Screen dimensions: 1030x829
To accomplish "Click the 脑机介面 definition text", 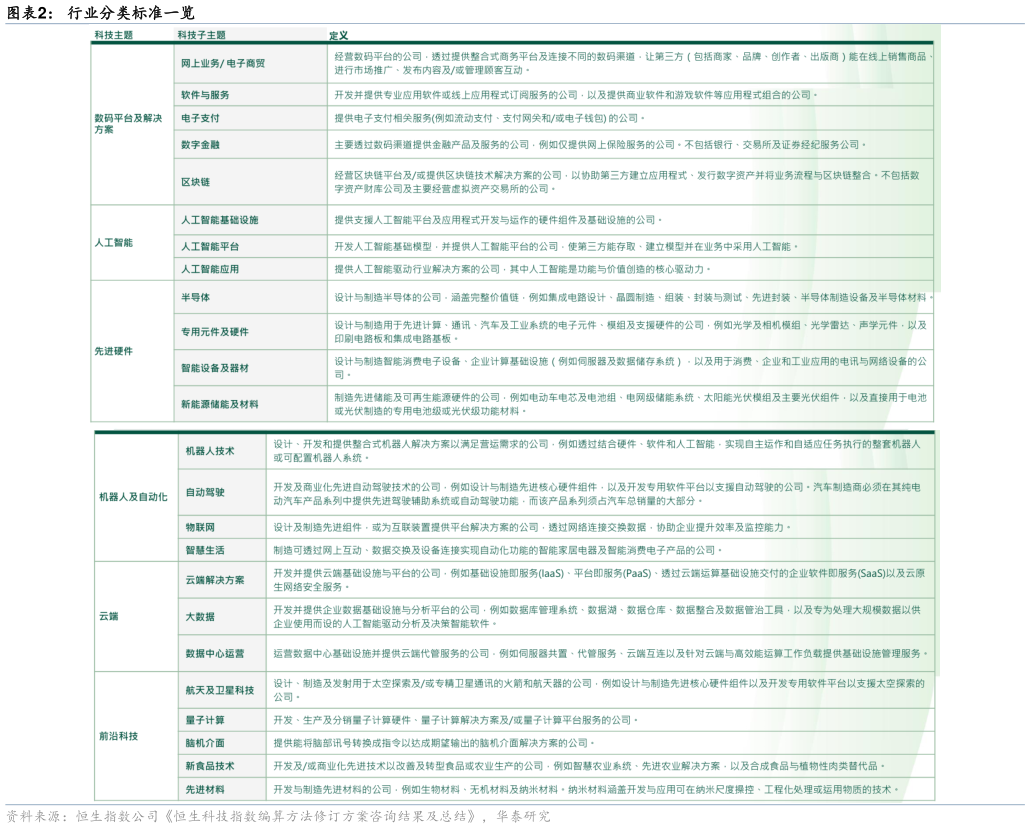I will (x=434, y=743).
